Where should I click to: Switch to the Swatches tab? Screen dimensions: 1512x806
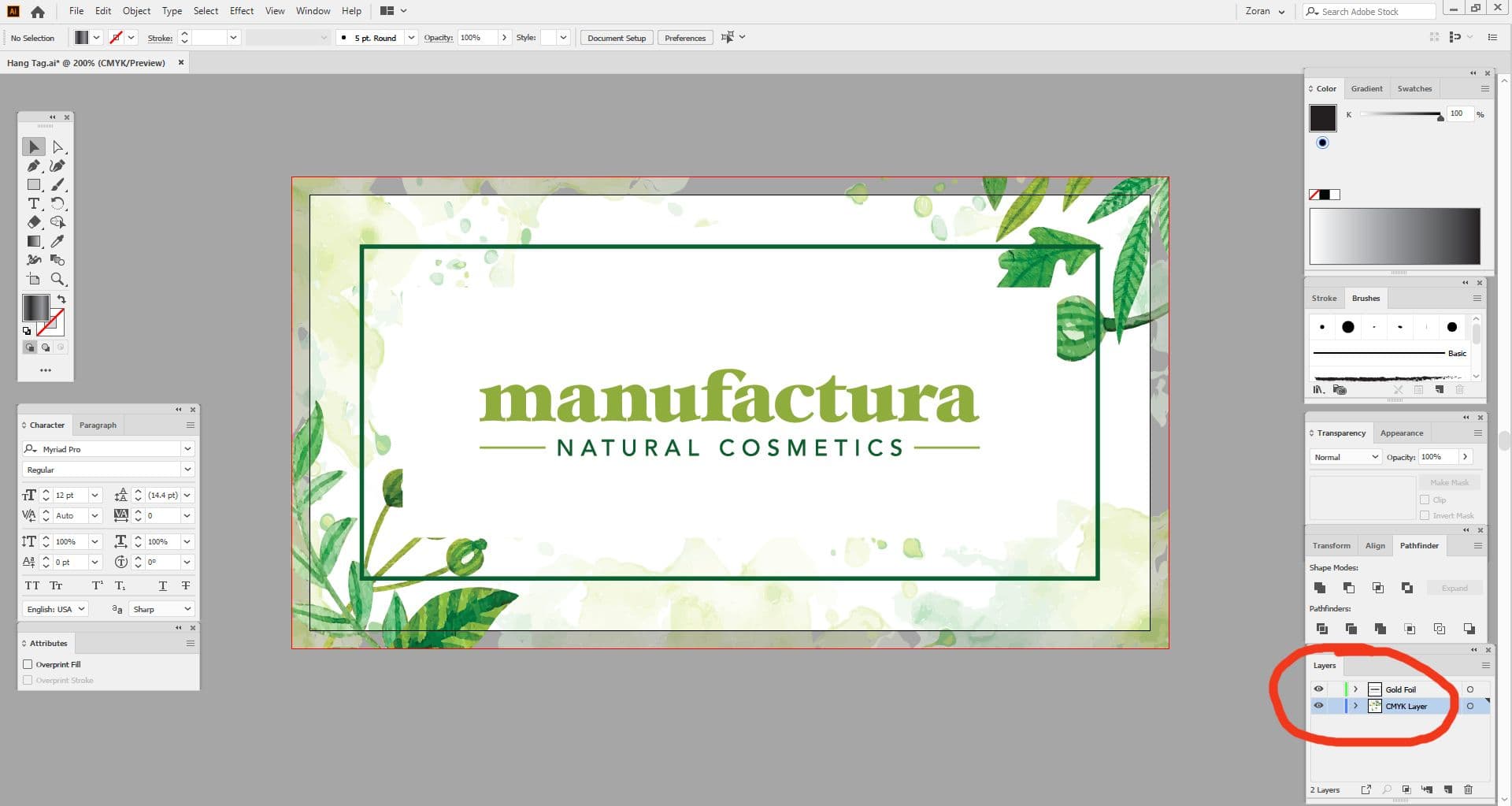pos(1414,88)
